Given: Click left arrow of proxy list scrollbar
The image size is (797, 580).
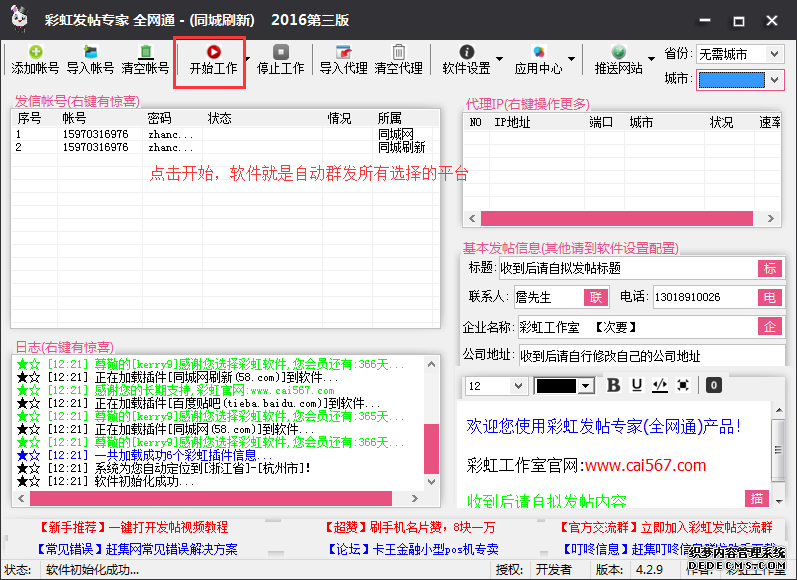Looking at the screenshot, I should 472,219.
